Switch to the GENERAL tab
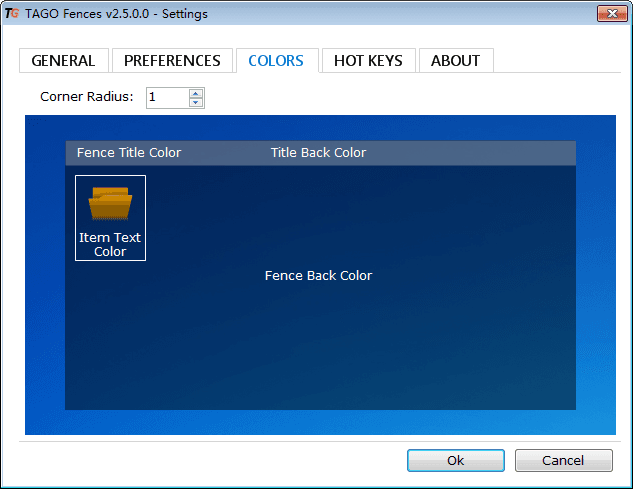Image resolution: width=633 pixels, height=489 pixels. tap(63, 61)
